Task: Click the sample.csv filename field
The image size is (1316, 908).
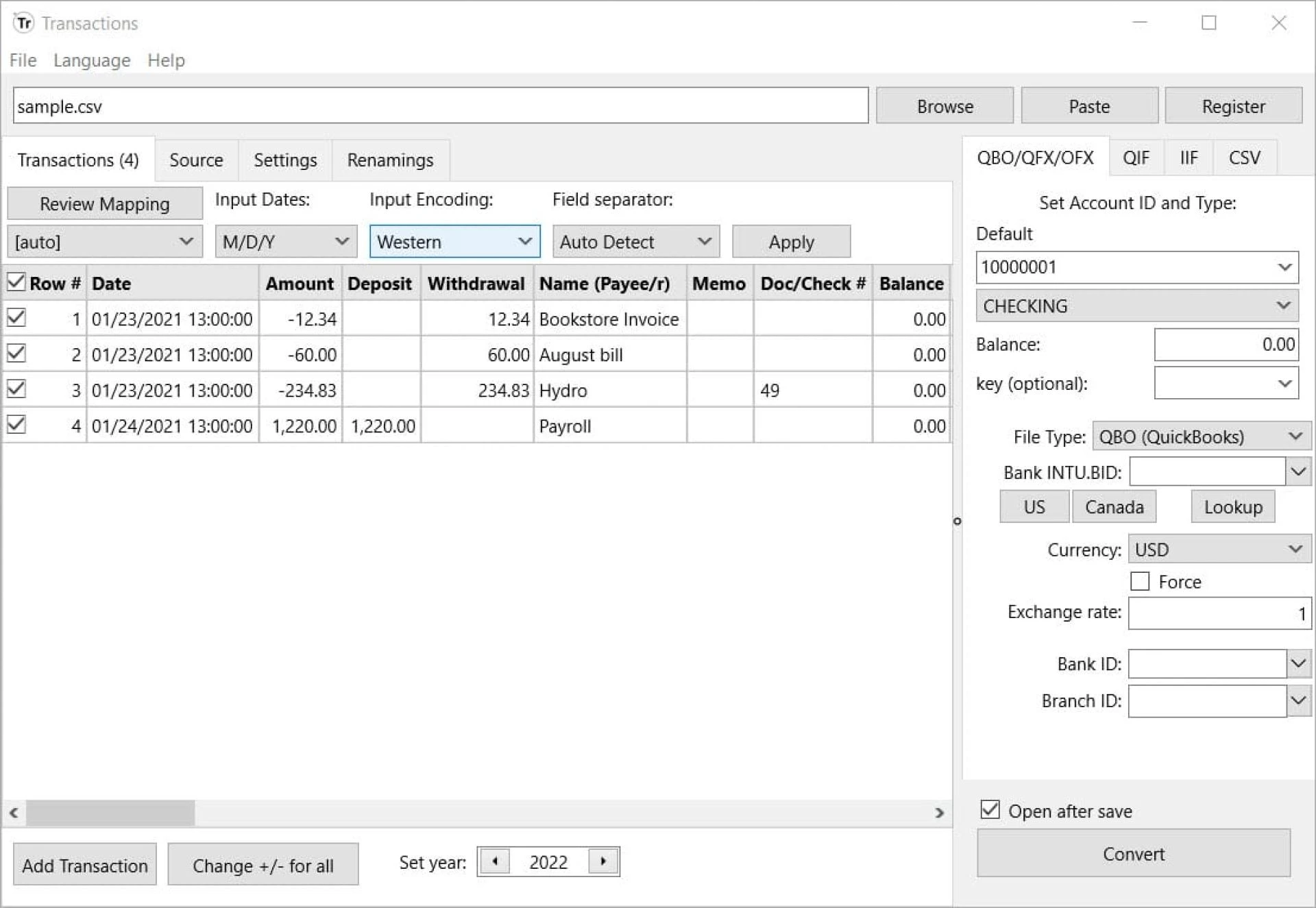Action: [x=439, y=106]
